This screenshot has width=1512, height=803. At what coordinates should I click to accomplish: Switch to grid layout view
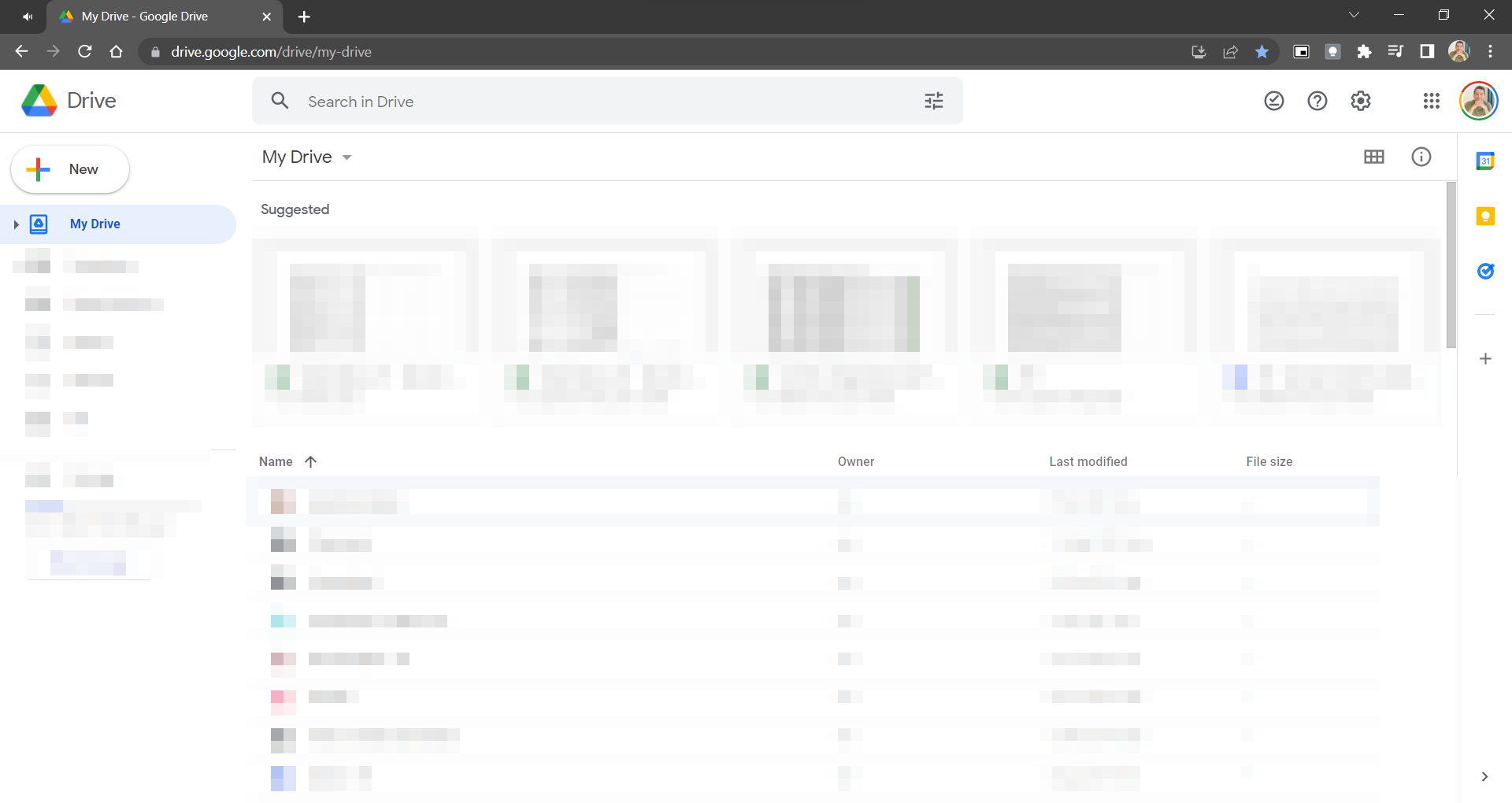pos(1373,157)
